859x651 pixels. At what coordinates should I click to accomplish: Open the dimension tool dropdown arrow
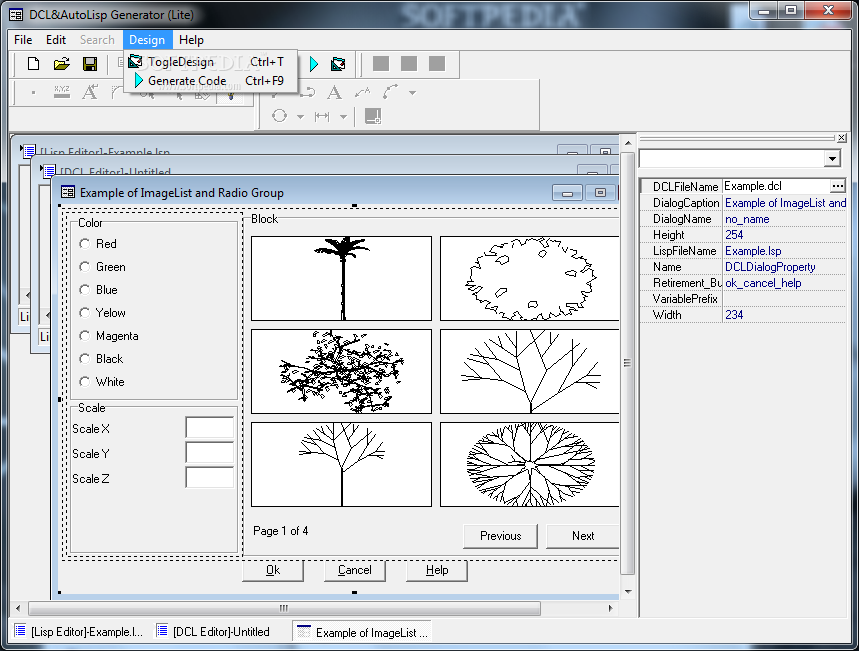[x=343, y=116]
